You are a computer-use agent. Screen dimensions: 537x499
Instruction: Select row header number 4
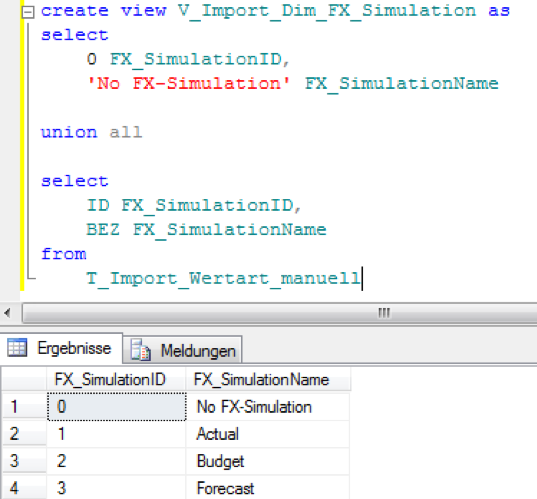tap(24, 487)
